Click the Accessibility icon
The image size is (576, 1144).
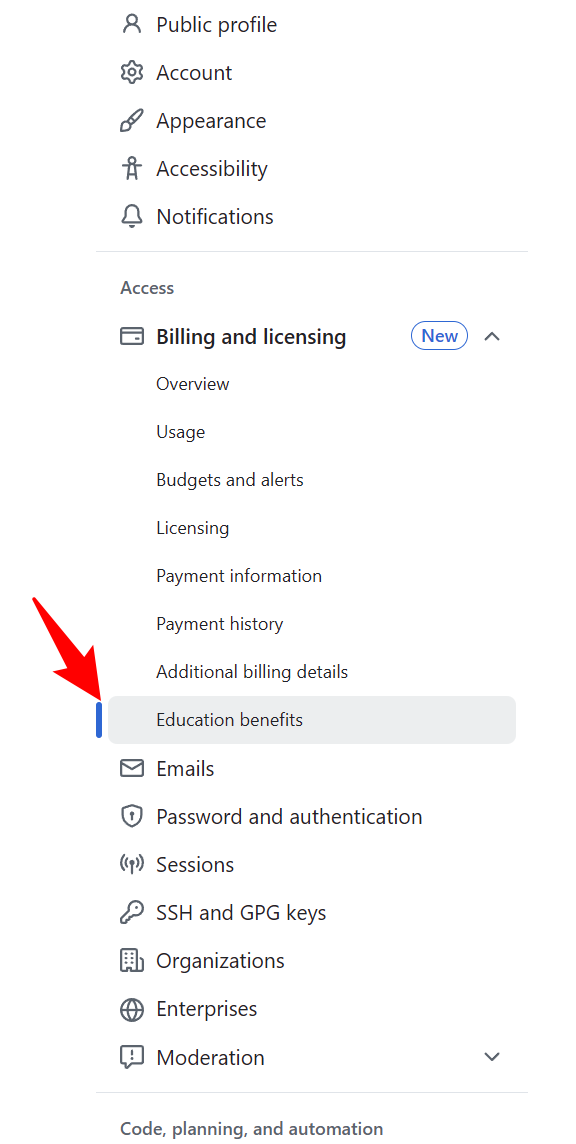pos(132,168)
